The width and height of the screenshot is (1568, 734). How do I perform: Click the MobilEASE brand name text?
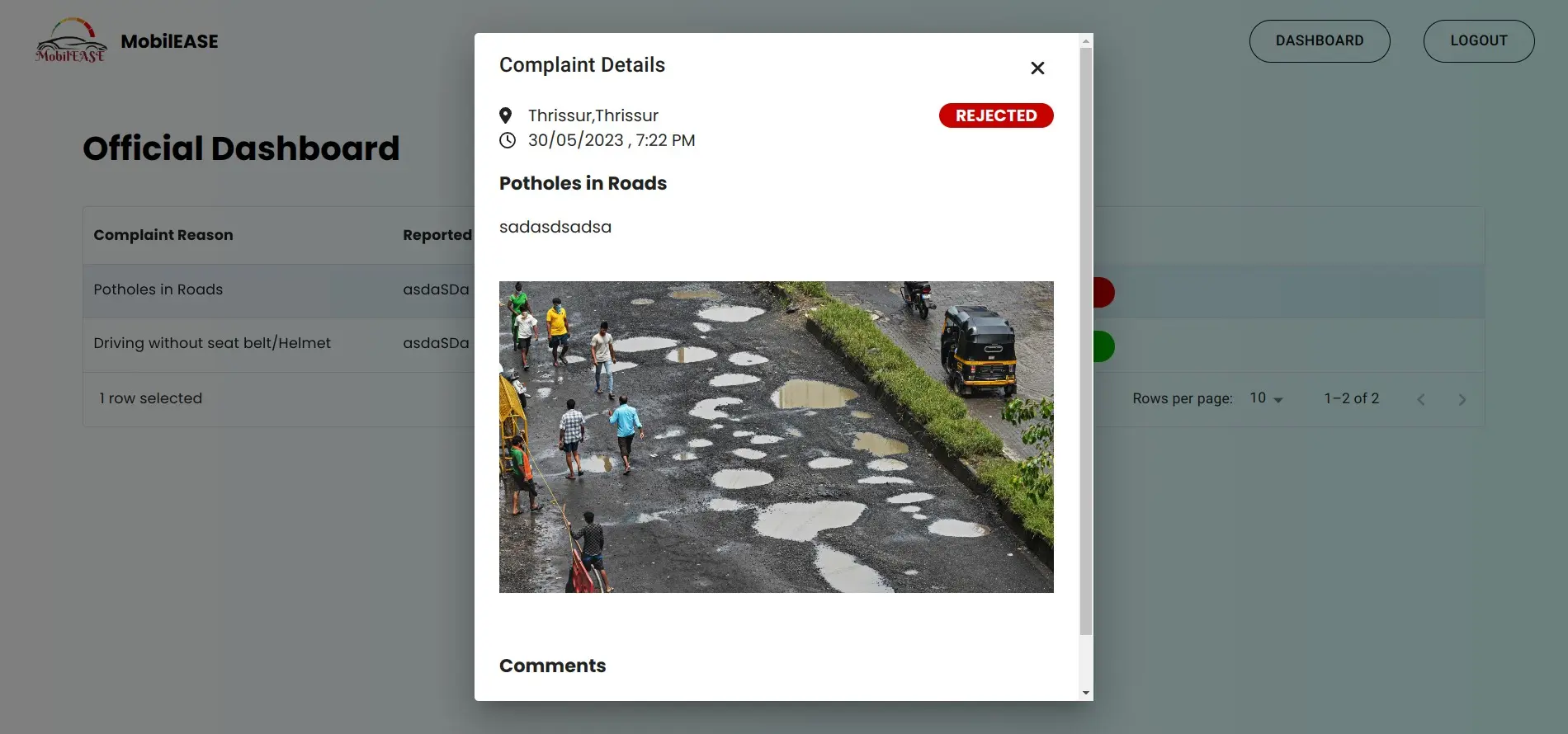(x=169, y=41)
